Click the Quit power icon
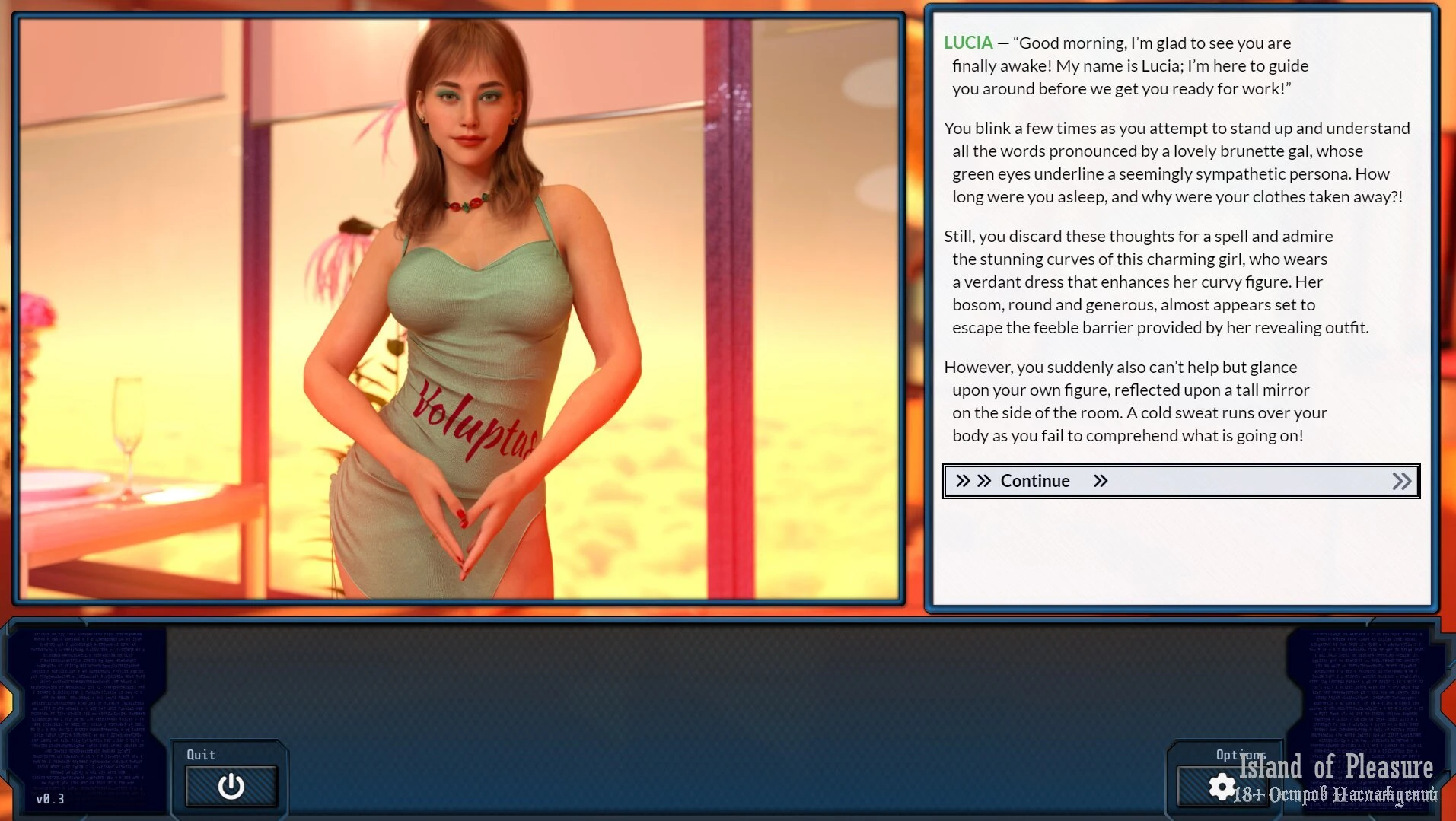 231,786
